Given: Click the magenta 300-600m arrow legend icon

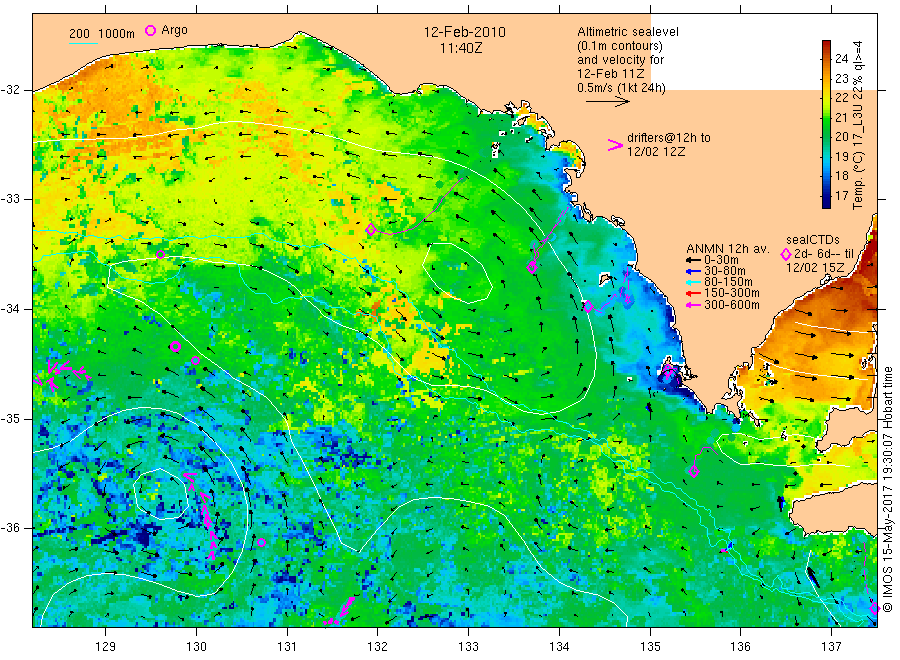Looking at the screenshot, I should [x=693, y=305].
